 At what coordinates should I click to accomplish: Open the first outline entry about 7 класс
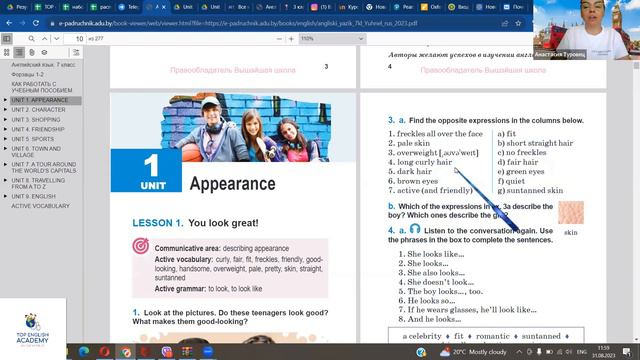pyautogui.click(x=43, y=65)
